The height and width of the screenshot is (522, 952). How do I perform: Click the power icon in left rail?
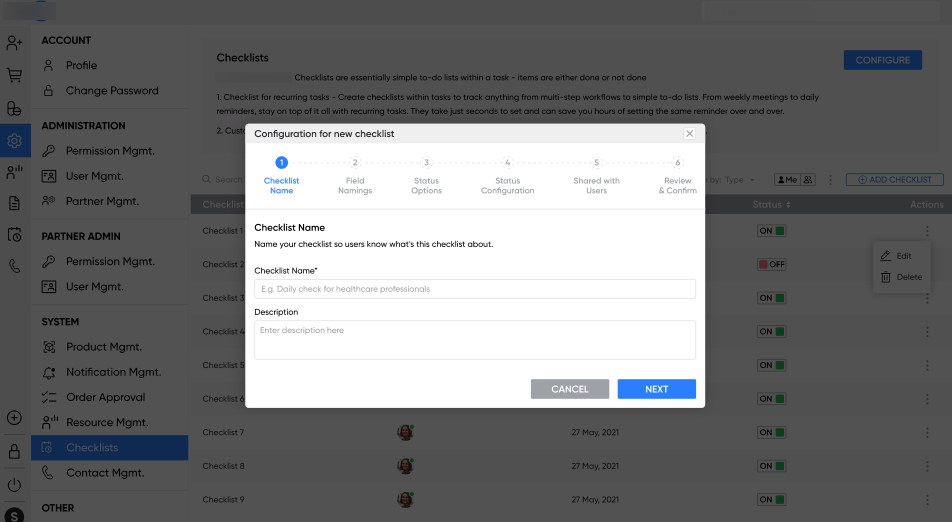click(14, 485)
